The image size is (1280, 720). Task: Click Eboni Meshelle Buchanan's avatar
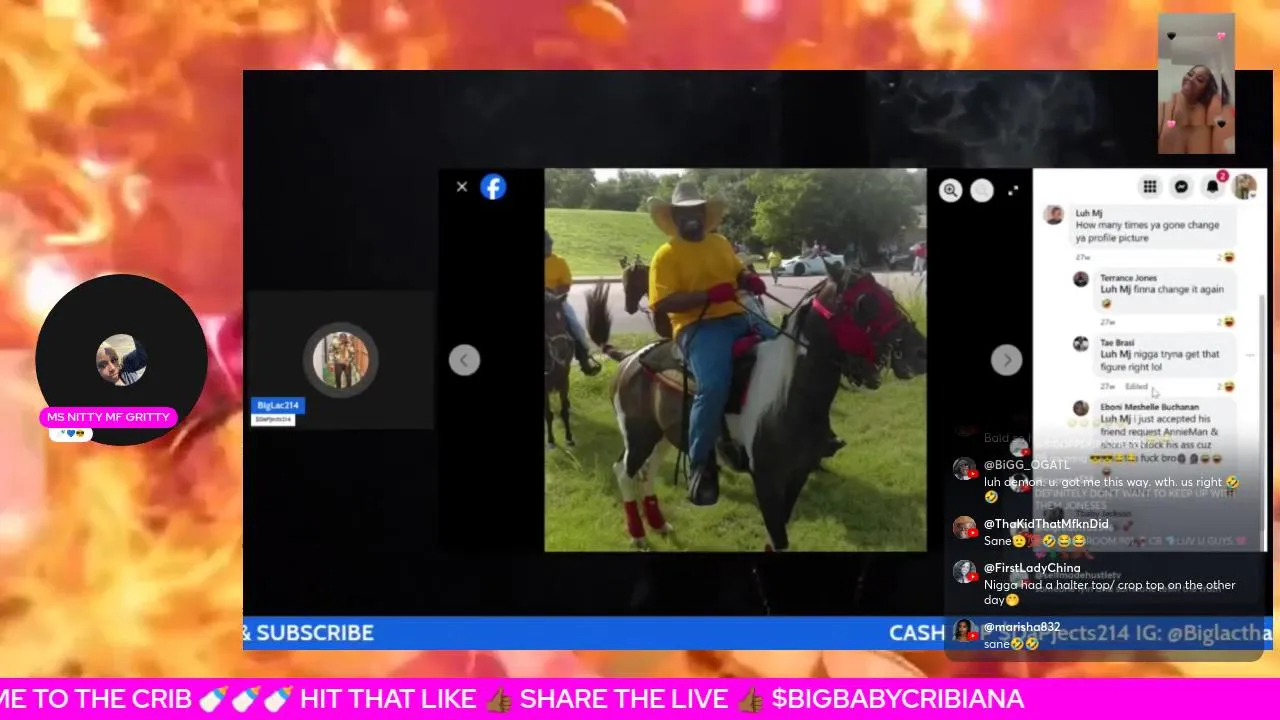(x=1081, y=408)
